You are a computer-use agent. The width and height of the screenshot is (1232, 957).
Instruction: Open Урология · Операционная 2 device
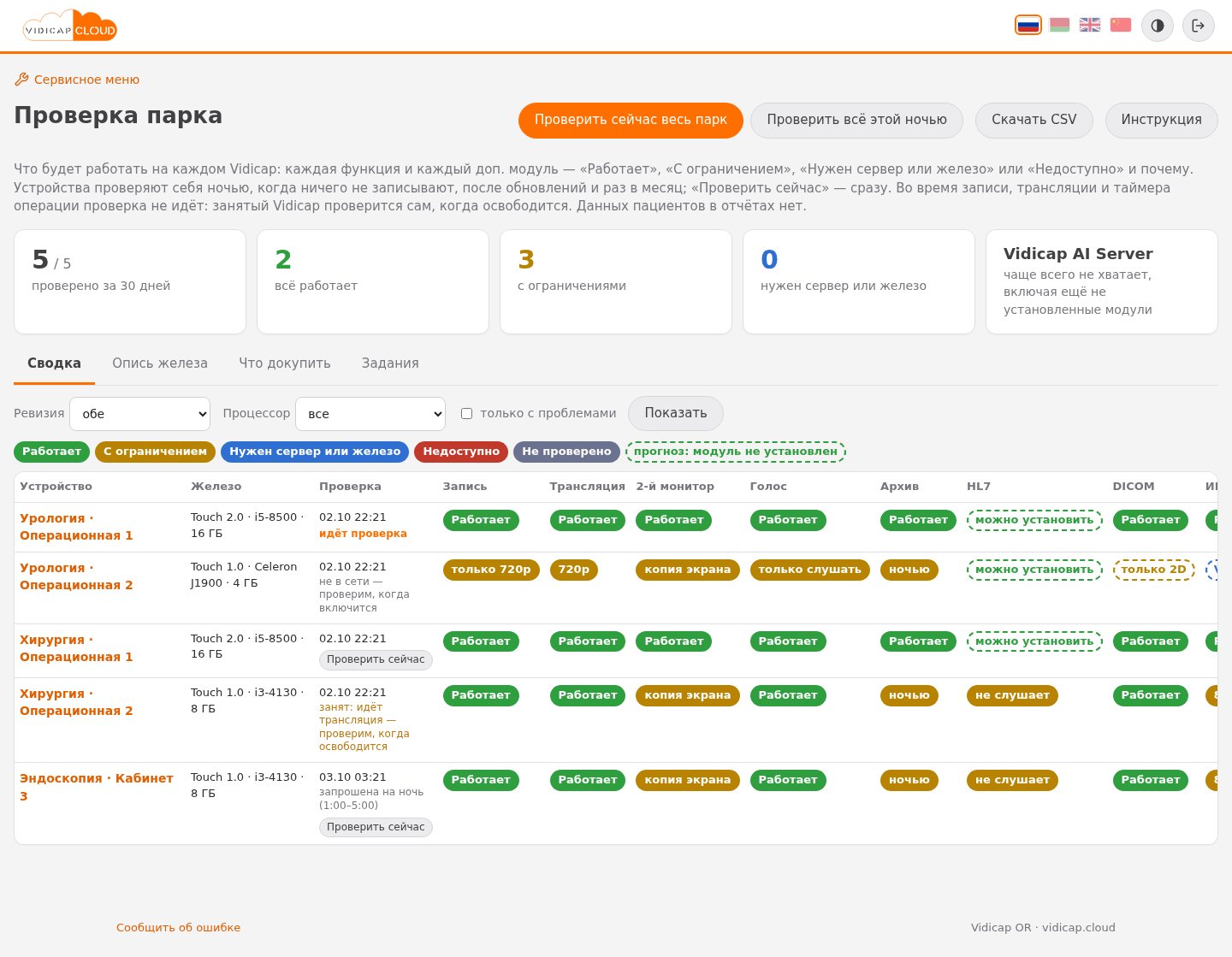pos(76,576)
